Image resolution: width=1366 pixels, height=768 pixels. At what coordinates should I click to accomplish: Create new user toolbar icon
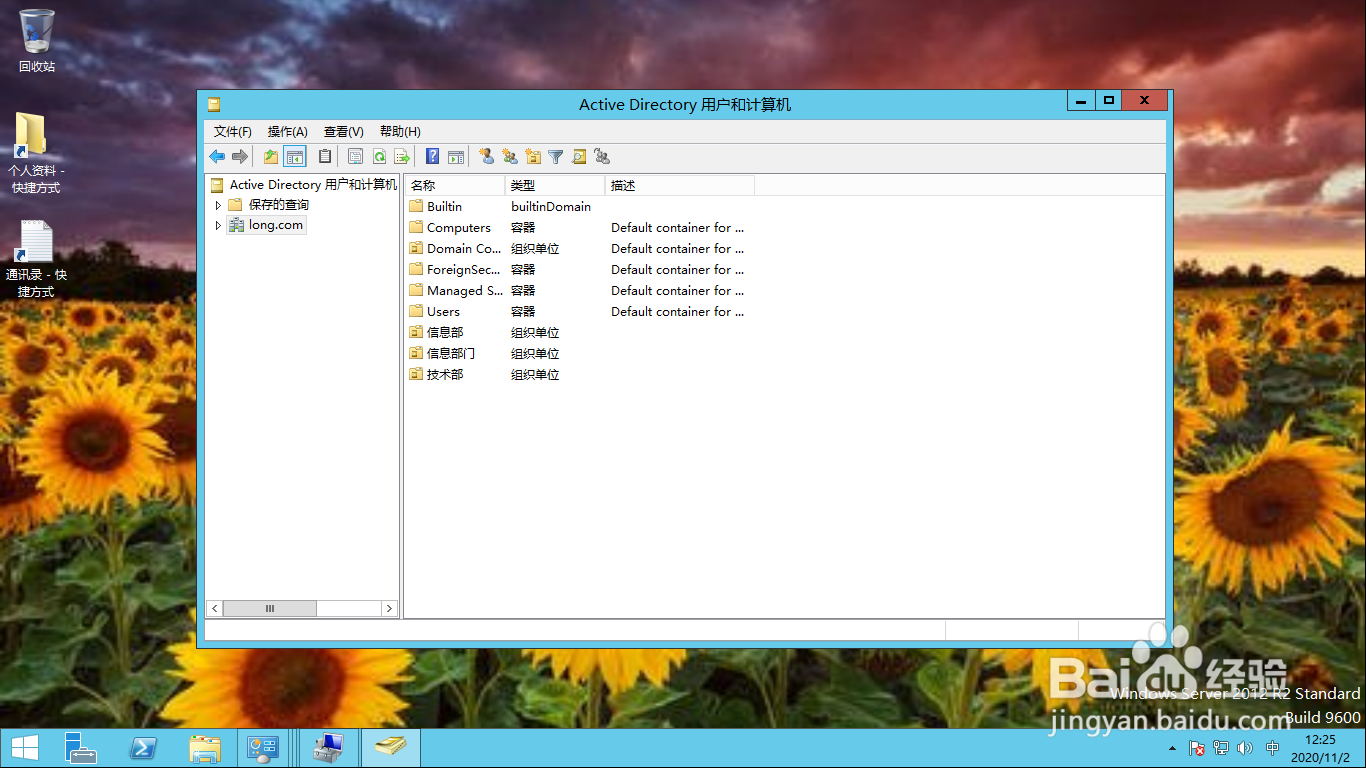(486, 157)
